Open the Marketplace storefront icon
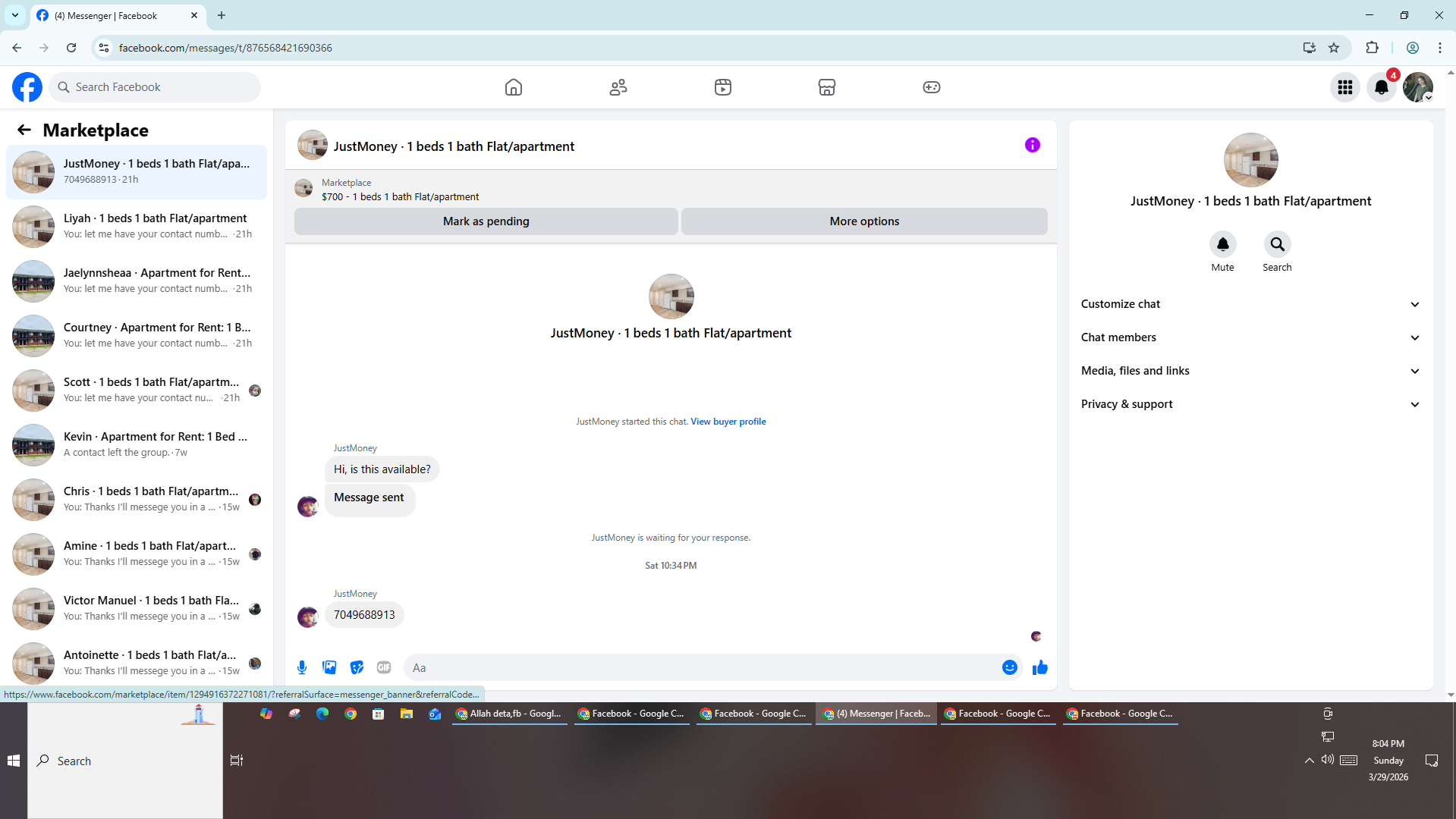This screenshot has height=819, width=1456. [x=827, y=87]
